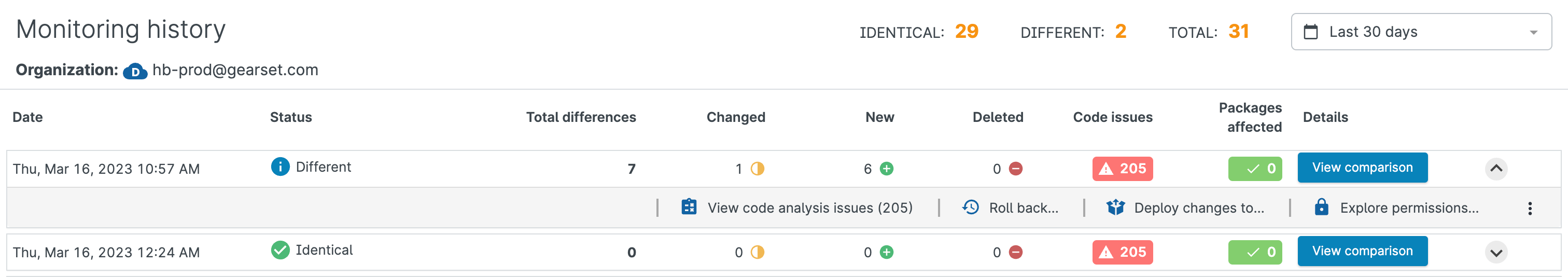Click the Explore permissions lock icon
1568x277 pixels.
pos(1321,207)
